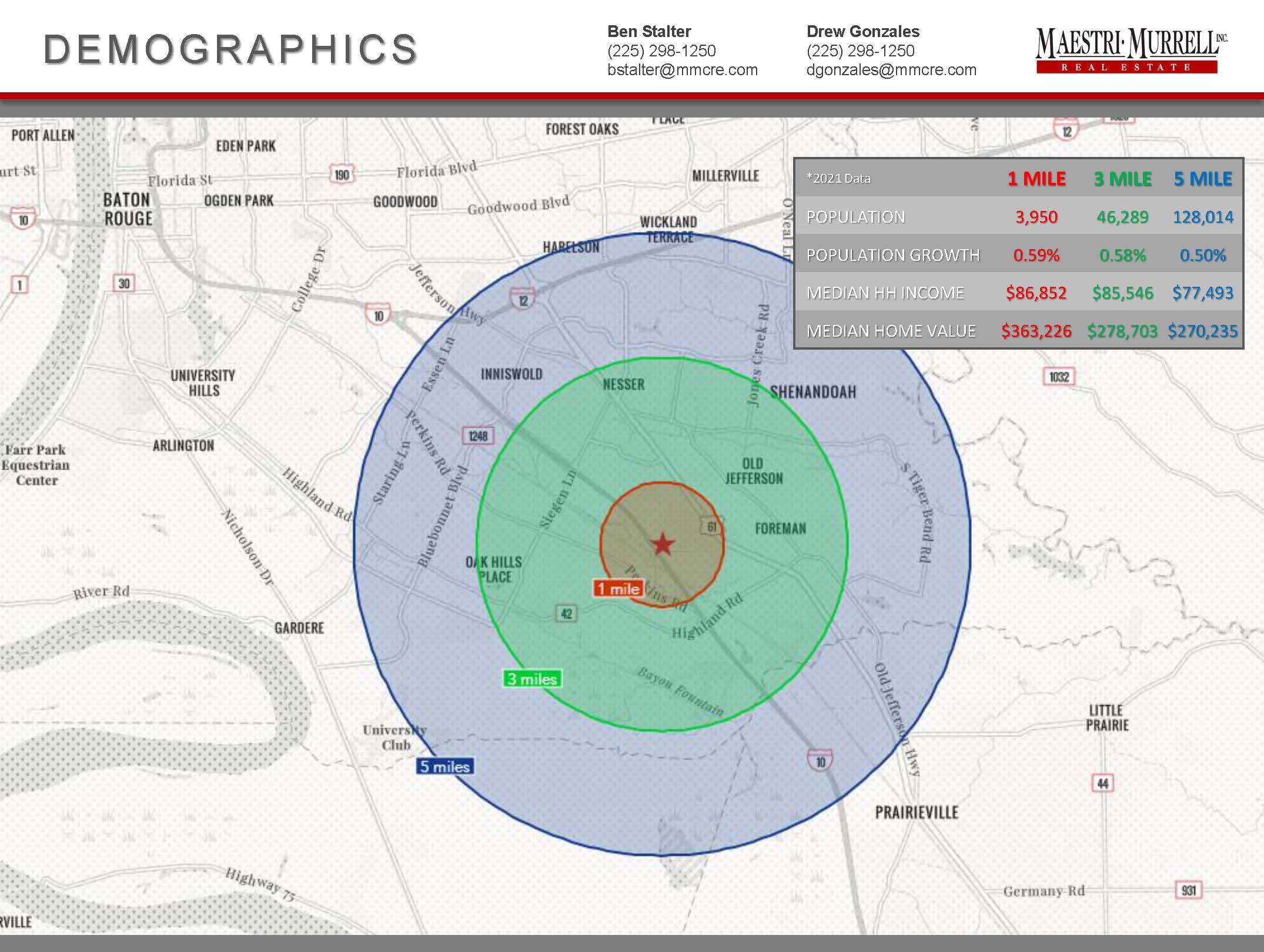Viewport: 1264px width, 952px height.
Task: Click the red star property marker
Action: (x=663, y=544)
